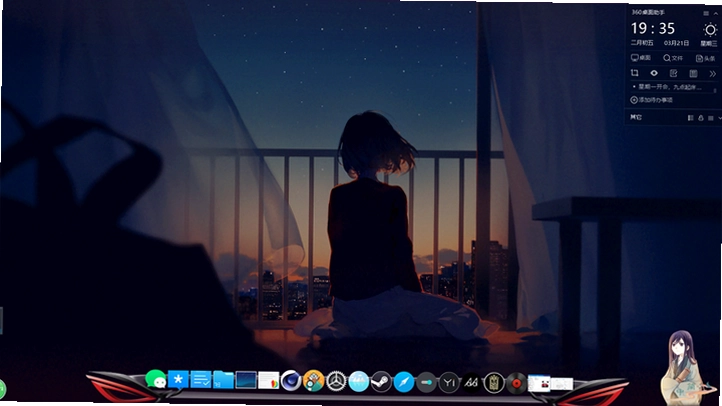Image resolution: width=722 pixels, height=406 pixels.
Task: Click the 桌面 desktop button in widget
Action: (x=640, y=58)
